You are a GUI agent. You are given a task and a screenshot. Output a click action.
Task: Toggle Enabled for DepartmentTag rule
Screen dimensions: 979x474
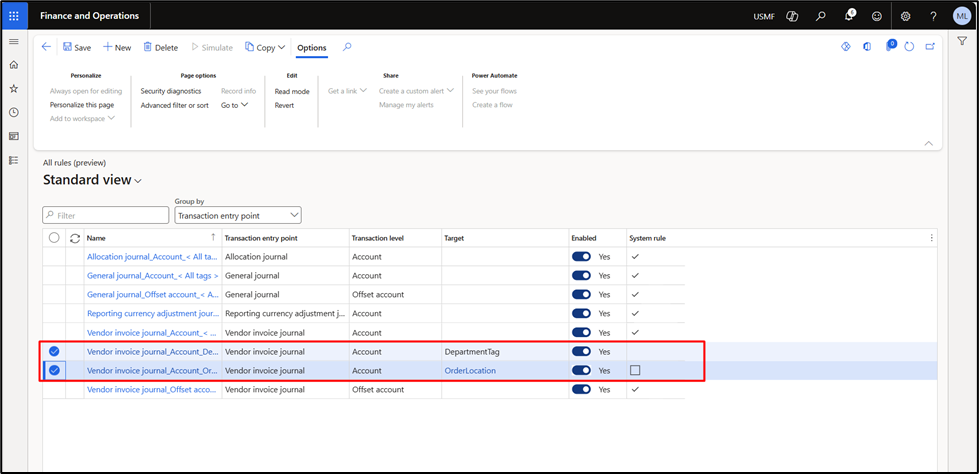(x=581, y=352)
